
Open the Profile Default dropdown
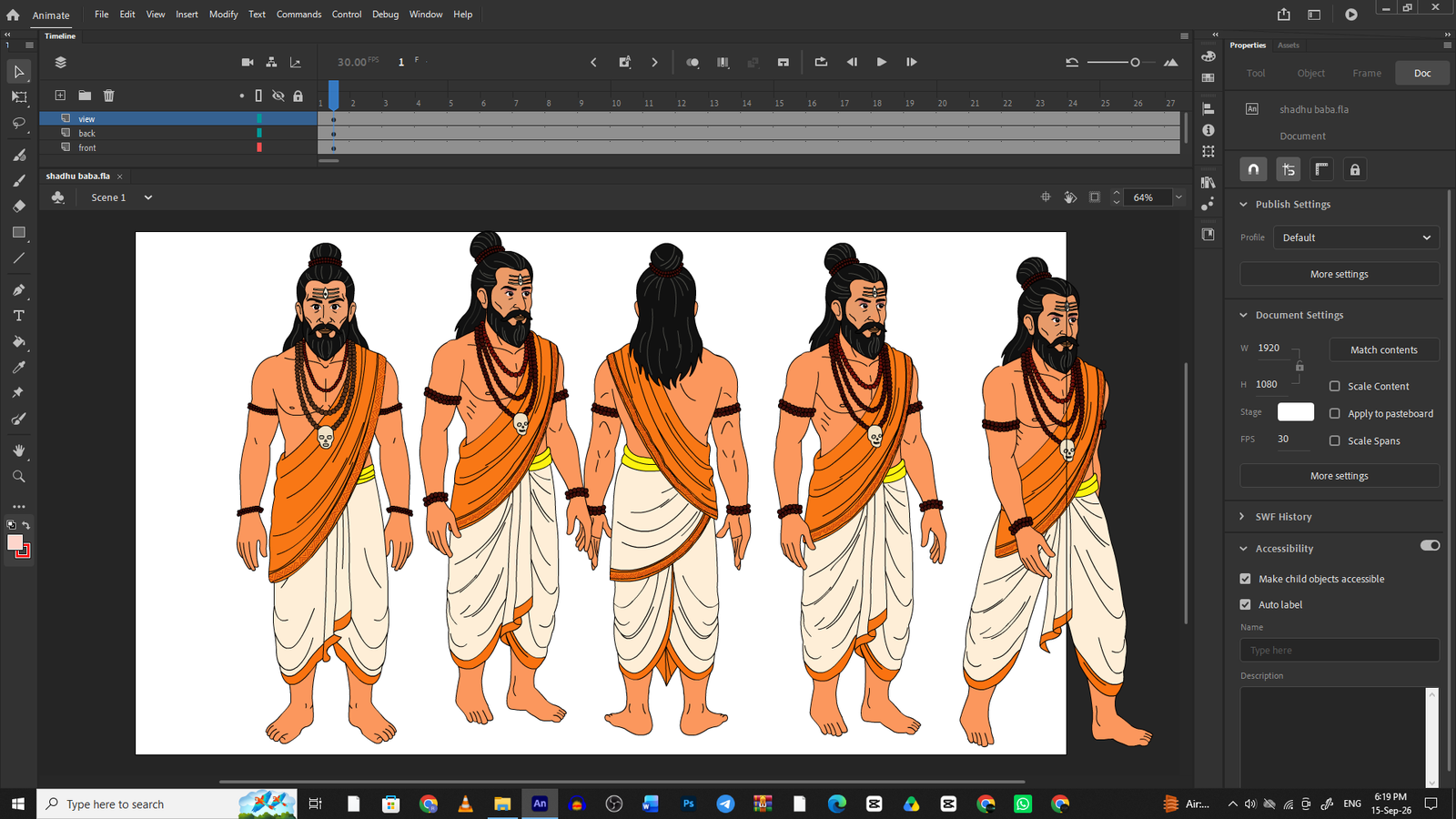(1356, 238)
